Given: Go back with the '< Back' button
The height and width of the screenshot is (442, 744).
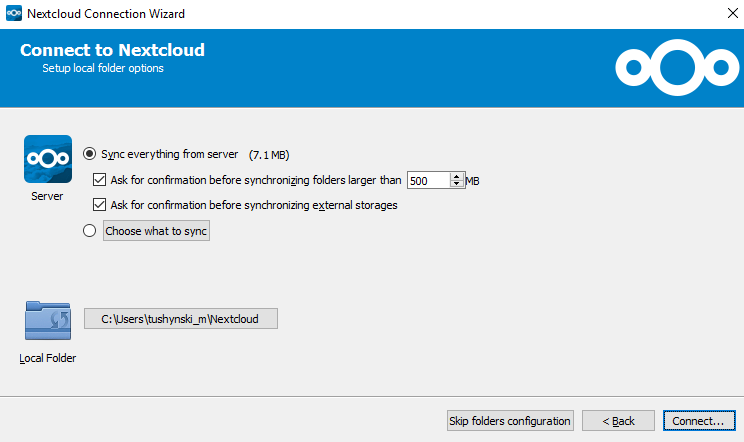Looking at the screenshot, I should tap(618, 421).
